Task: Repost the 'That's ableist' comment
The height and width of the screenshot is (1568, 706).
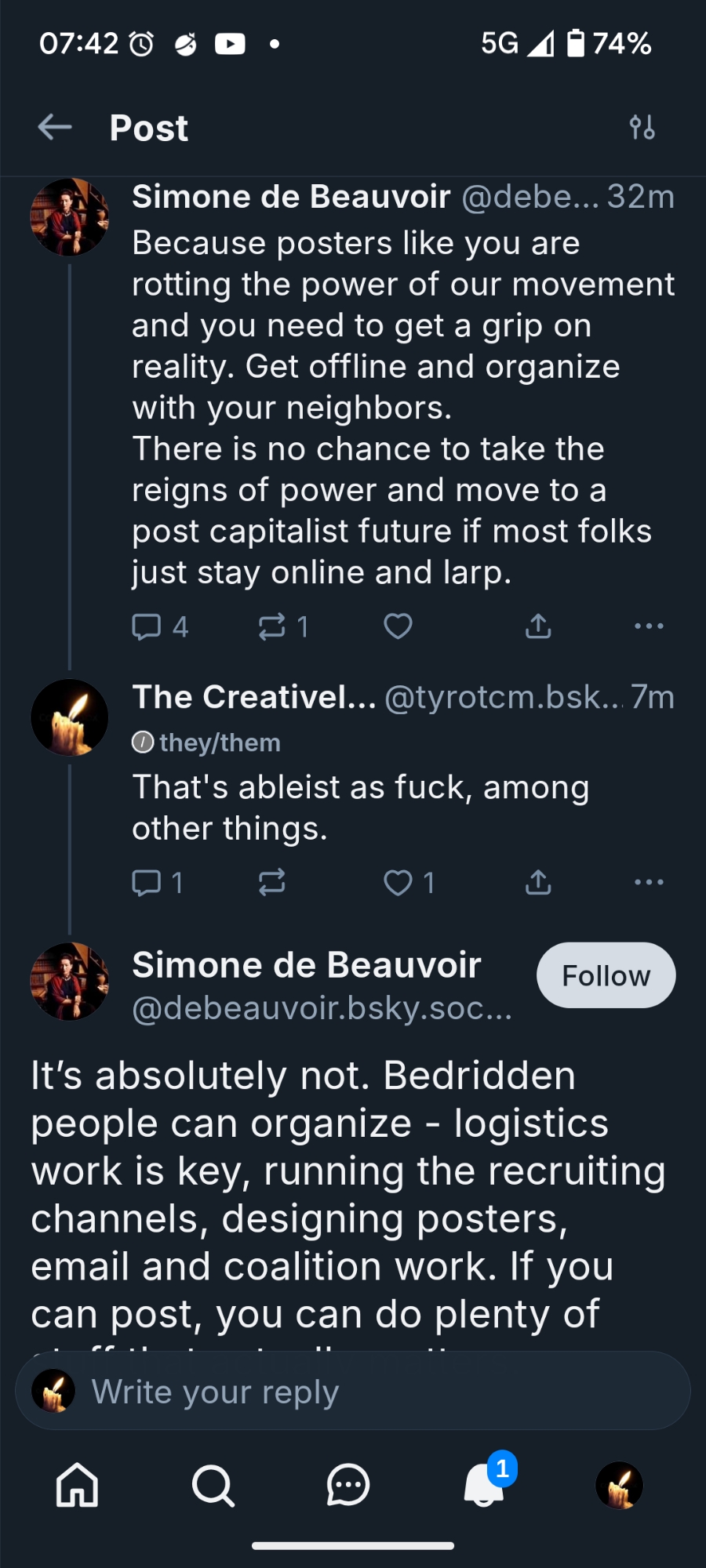Action: click(x=272, y=883)
